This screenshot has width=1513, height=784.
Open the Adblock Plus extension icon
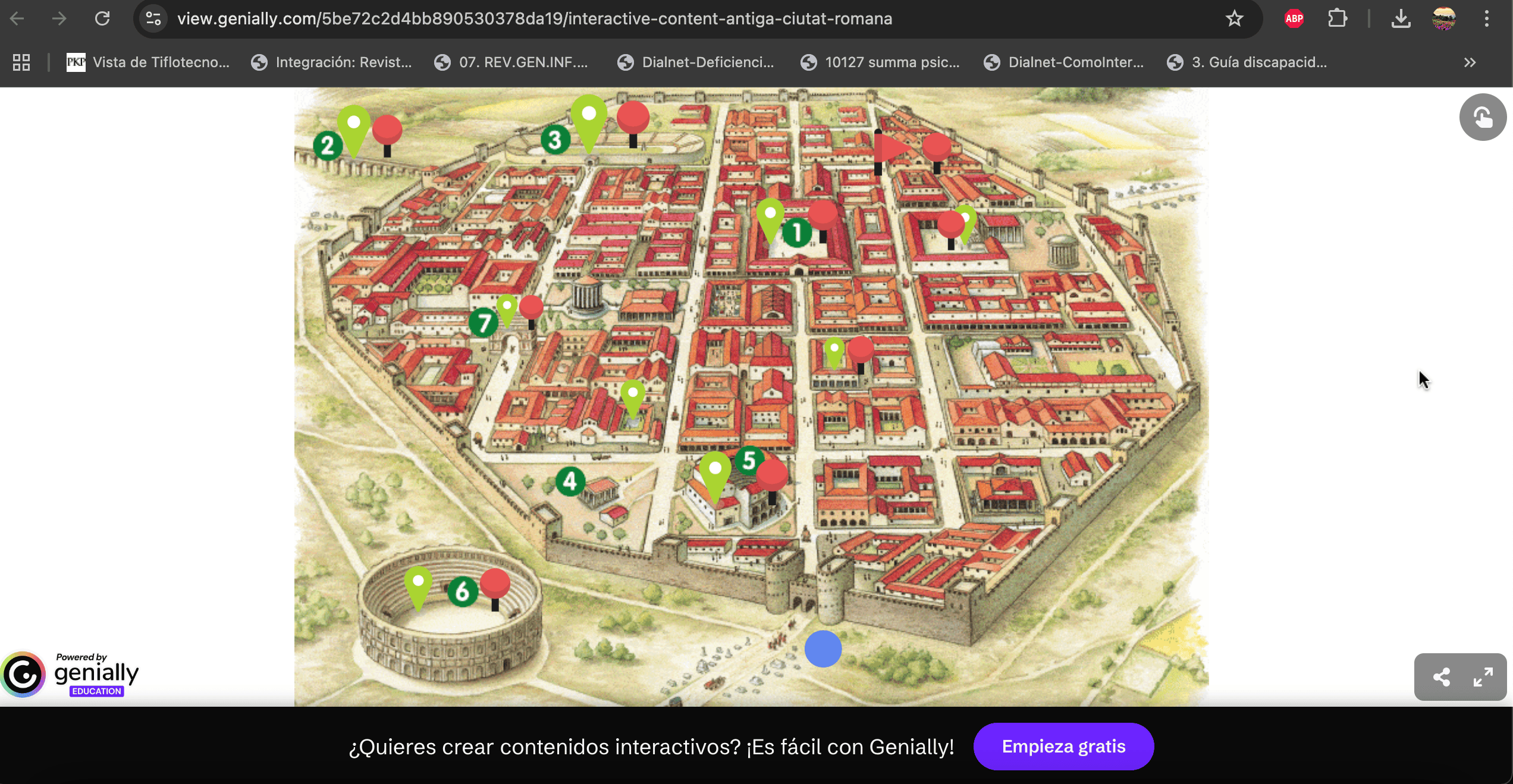1294,19
